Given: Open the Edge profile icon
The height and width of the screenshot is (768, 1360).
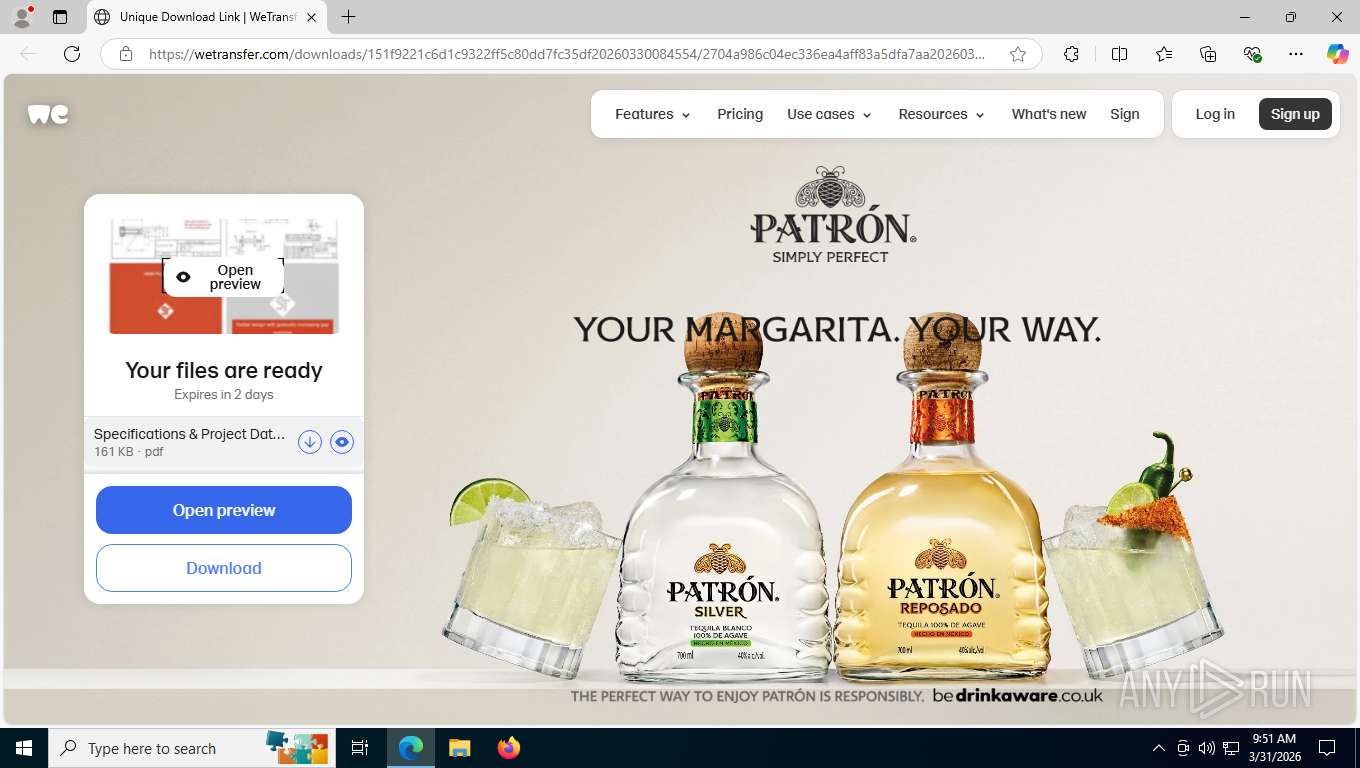Looking at the screenshot, I should 22,17.
